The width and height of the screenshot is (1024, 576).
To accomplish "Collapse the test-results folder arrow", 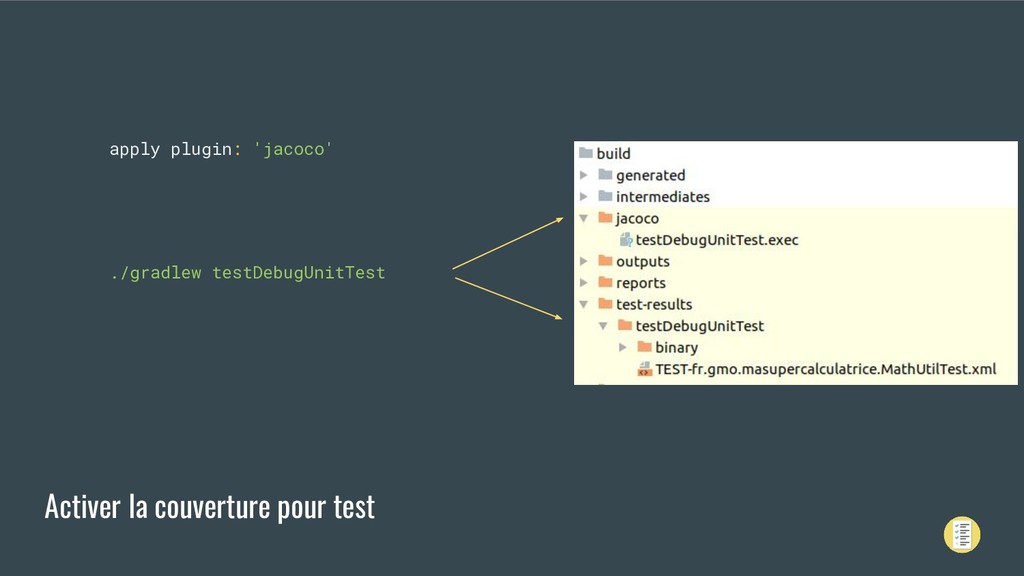I will pyautogui.click(x=584, y=304).
